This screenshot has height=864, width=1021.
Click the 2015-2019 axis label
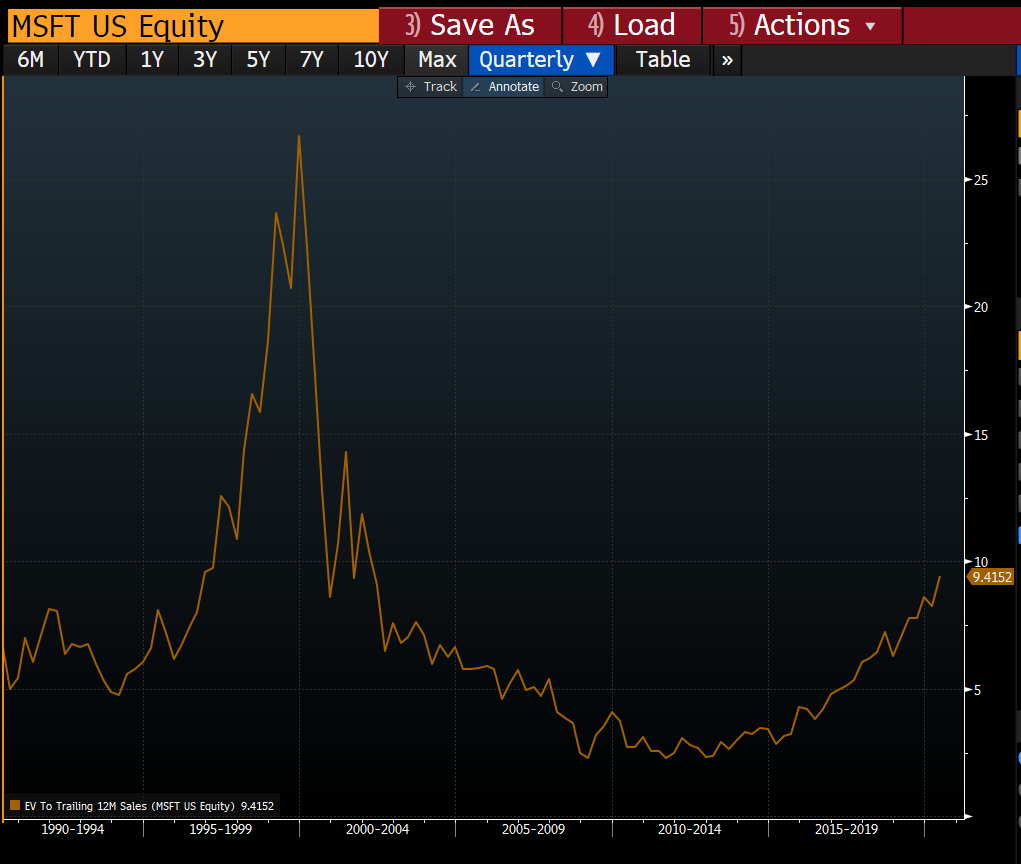point(846,829)
